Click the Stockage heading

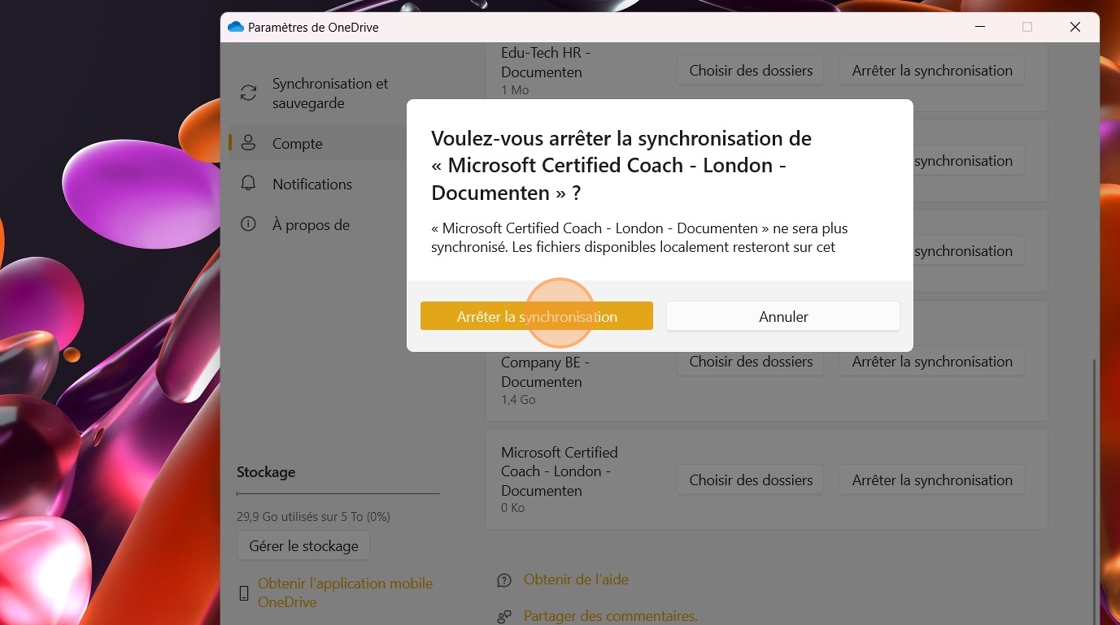pyautogui.click(x=266, y=472)
